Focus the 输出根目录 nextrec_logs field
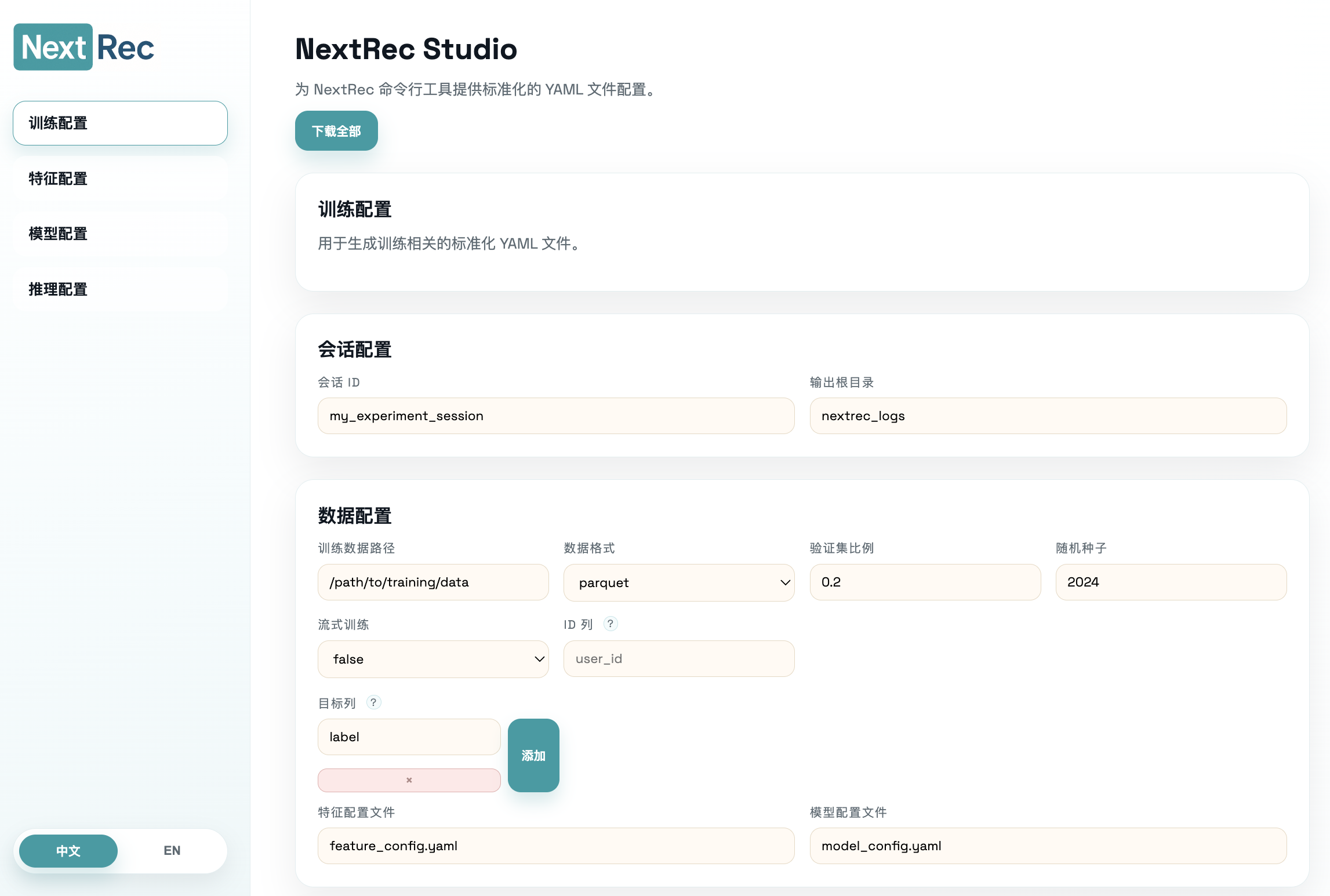Image resolution: width=1330 pixels, height=896 pixels. [1047, 416]
